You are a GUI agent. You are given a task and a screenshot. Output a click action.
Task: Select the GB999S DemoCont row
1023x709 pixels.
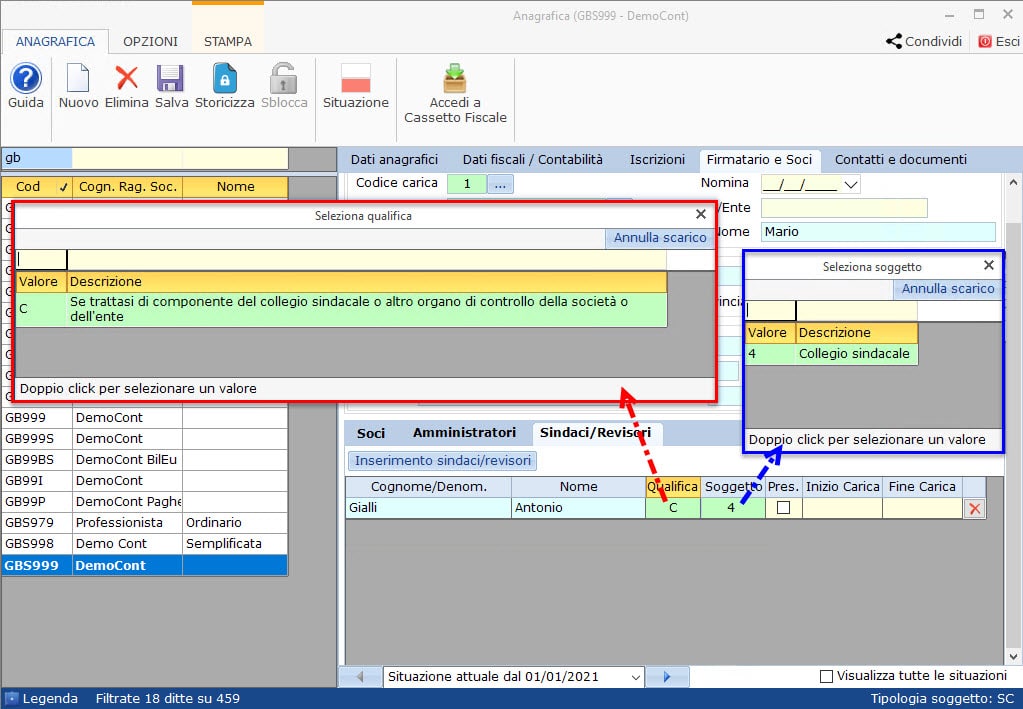click(145, 438)
